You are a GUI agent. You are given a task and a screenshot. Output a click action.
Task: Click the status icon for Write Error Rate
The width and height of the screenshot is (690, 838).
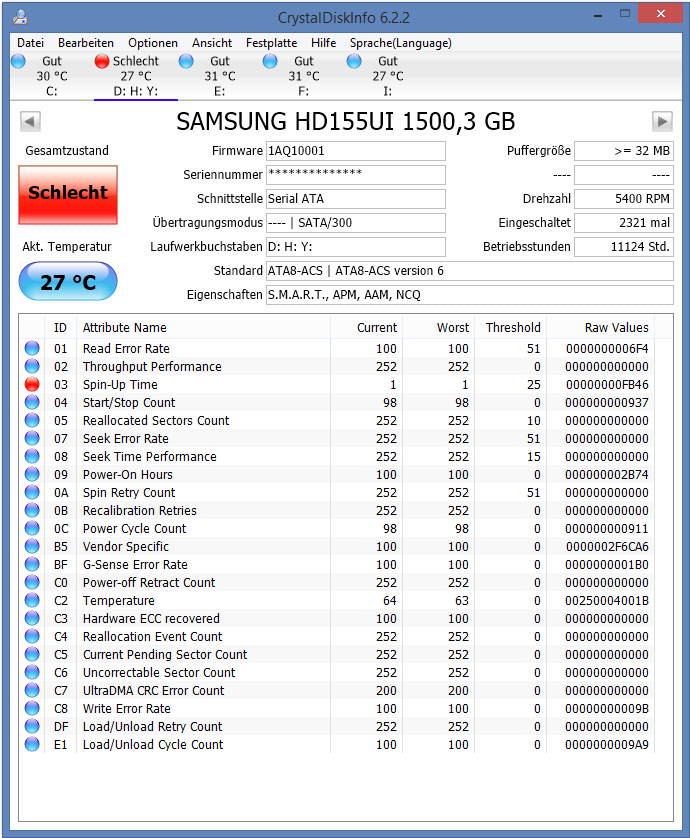coord(32,708)
